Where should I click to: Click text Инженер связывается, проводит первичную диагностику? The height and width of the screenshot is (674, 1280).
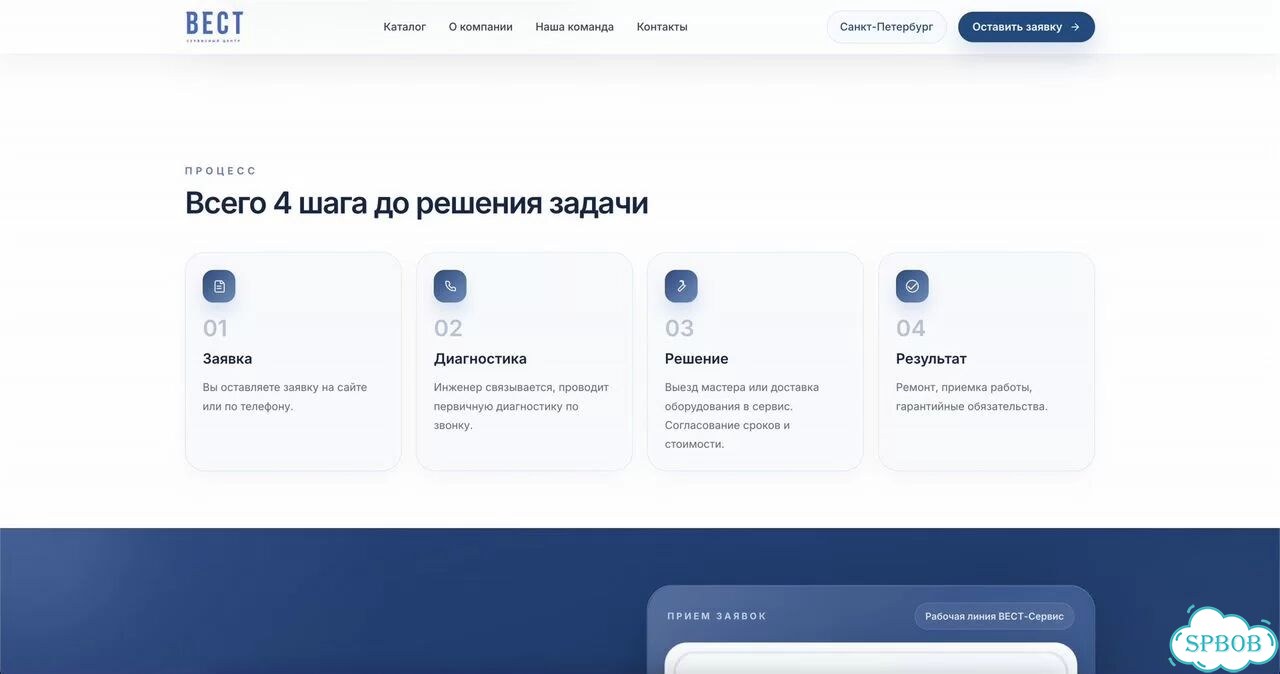pyautogui.click(x=521, y=406)
